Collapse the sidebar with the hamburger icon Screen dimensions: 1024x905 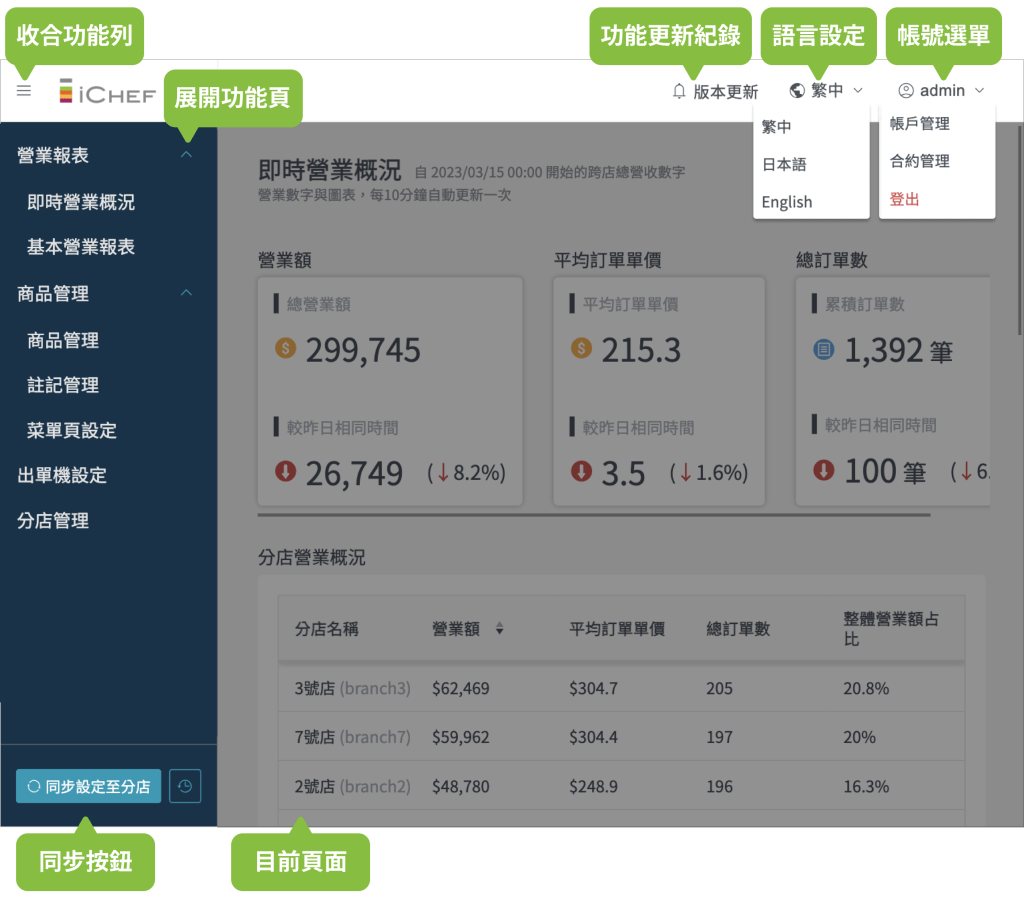click(24, 91)
